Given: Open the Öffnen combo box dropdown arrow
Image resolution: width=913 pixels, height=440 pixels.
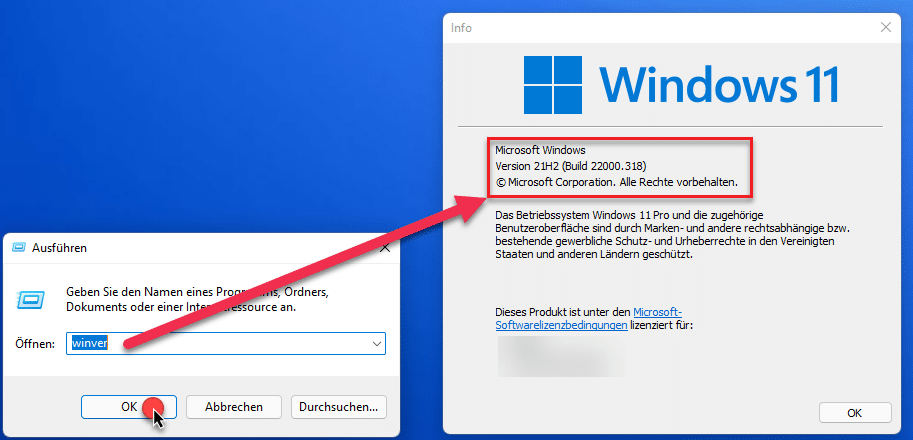Looking at the screenshot, I should click(x=376, y=344).
